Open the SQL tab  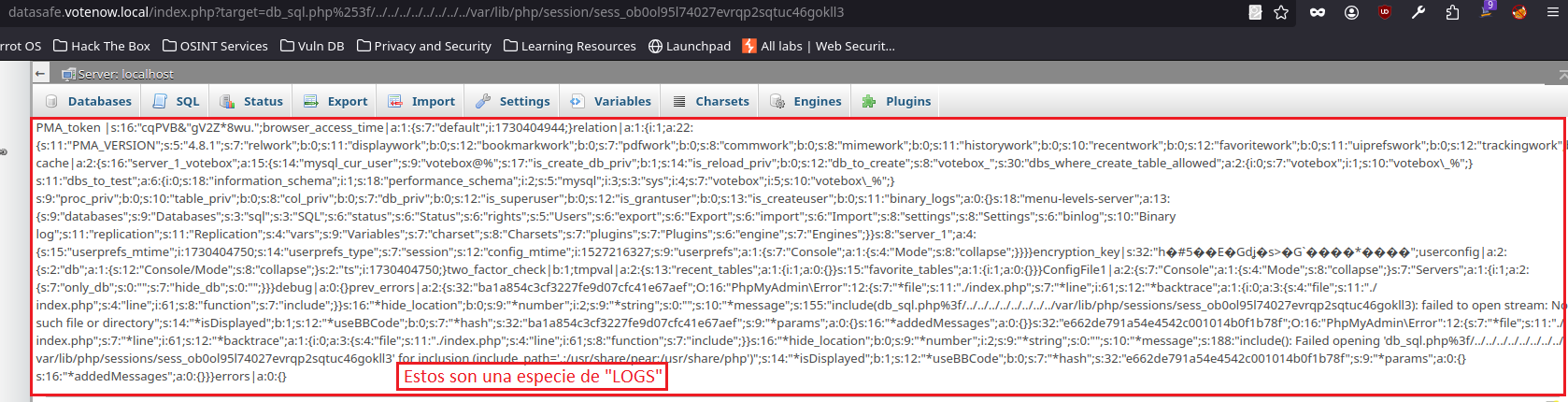click(177, 101)
